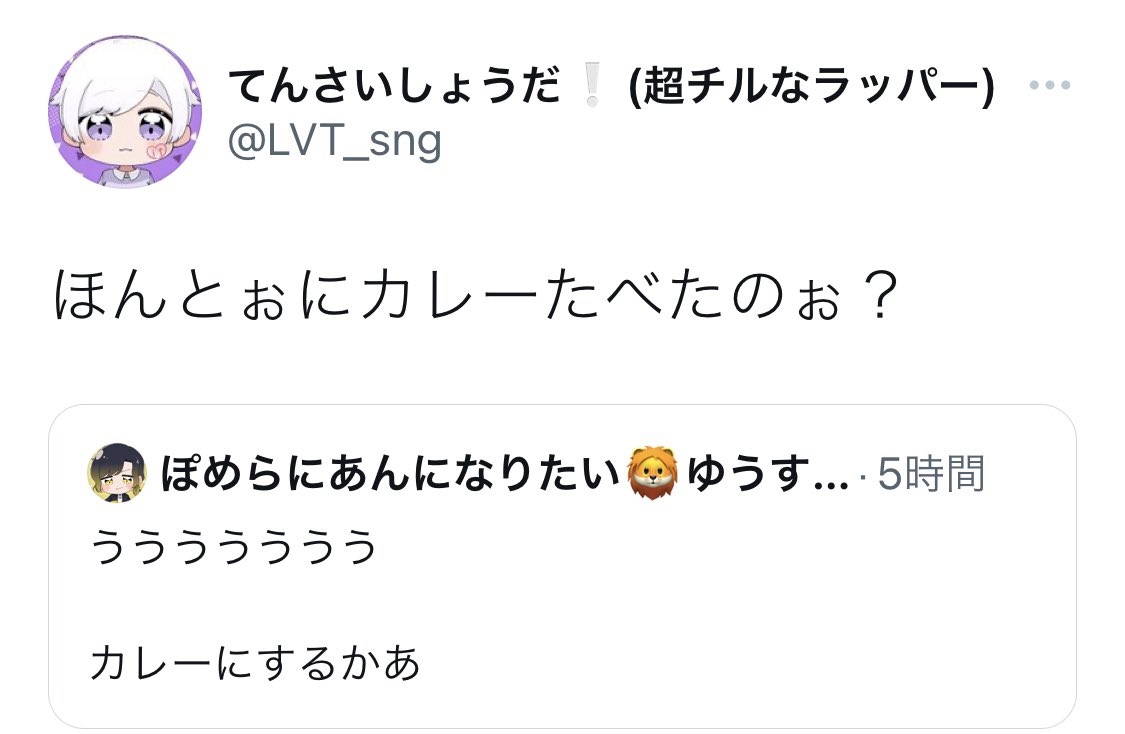Open quoted tweet via カレーにするかあ text
This screenshot has width=1125, height=734.
(255, 662)
